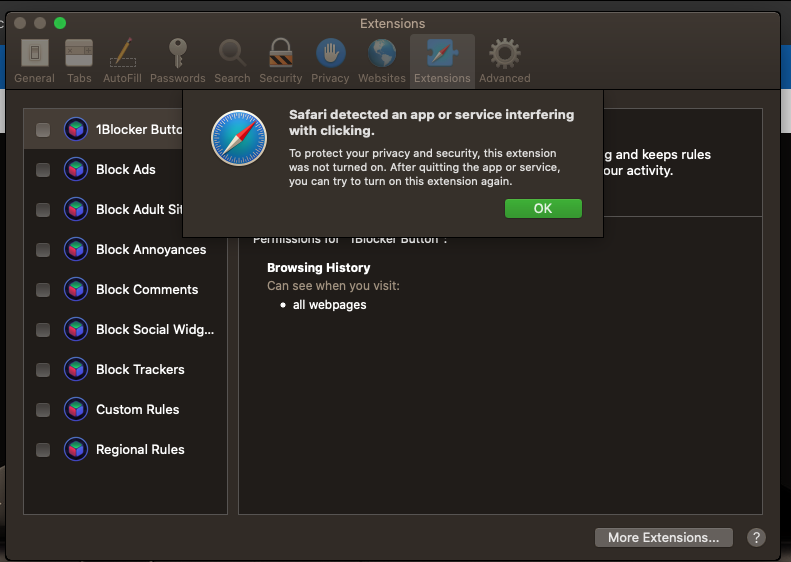Click the Safari compass icon in alert
The height and width of the screenshot is (562, 791).
pos(239,138)
